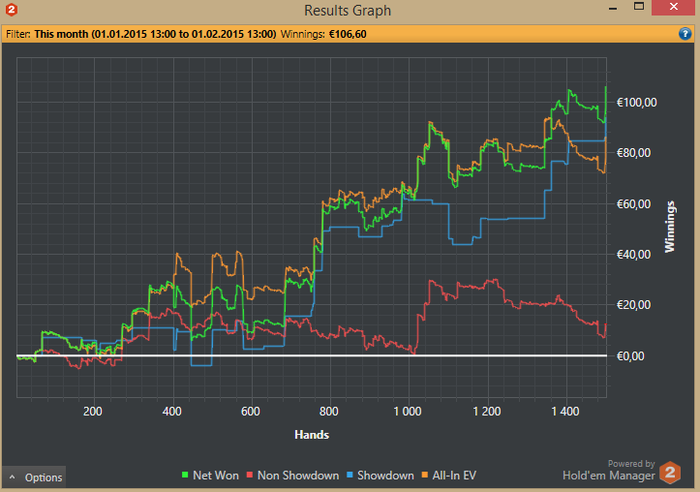Viewport: 700px width, 492px height.
Task: Click the Hold'em Manager 2 title bar icon
Action: coord(12,9)
